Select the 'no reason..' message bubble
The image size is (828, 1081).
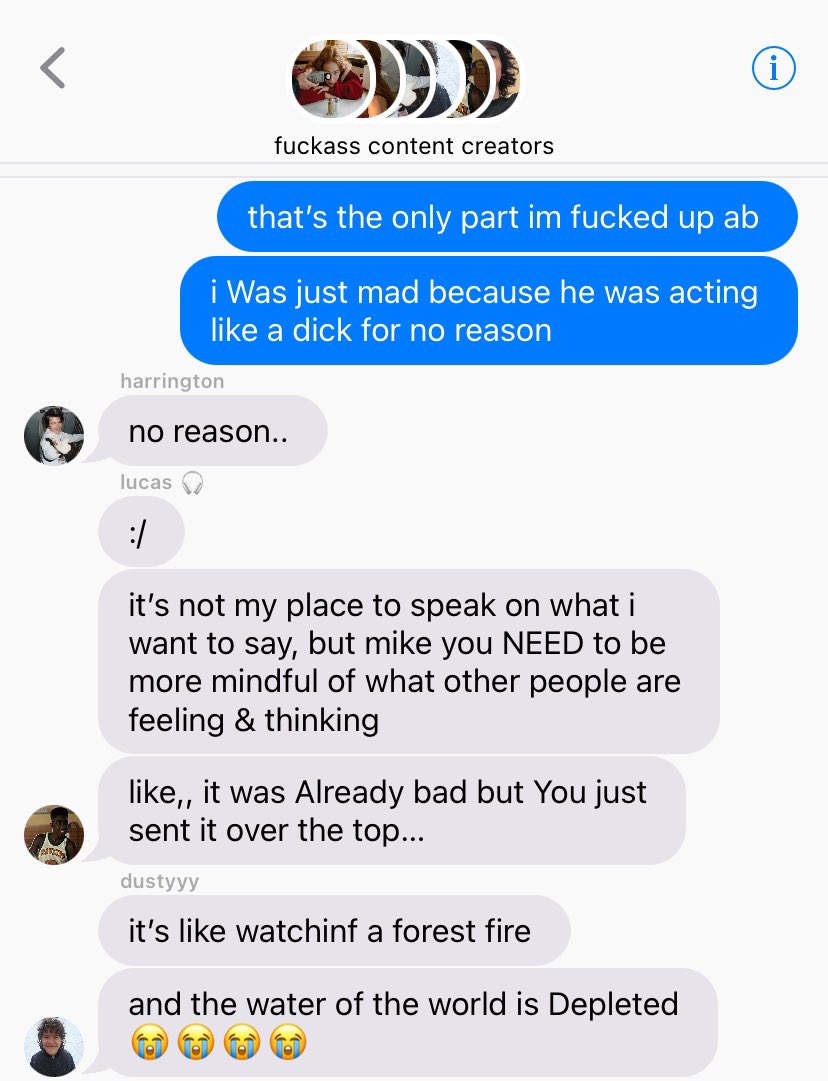(x=213, y=431)
